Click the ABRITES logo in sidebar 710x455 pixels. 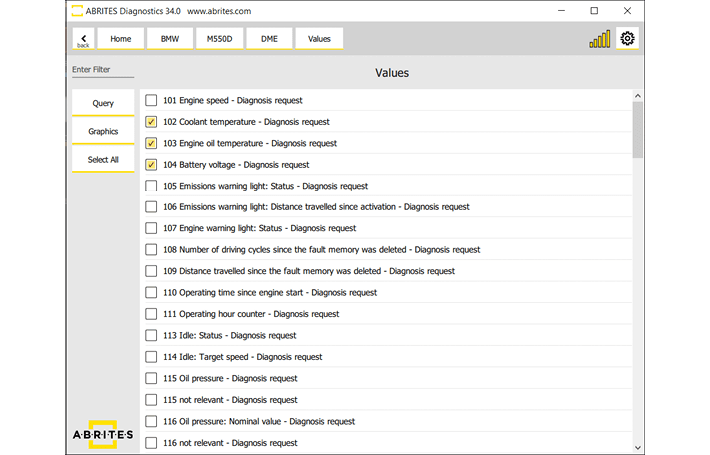coord(103,435)
